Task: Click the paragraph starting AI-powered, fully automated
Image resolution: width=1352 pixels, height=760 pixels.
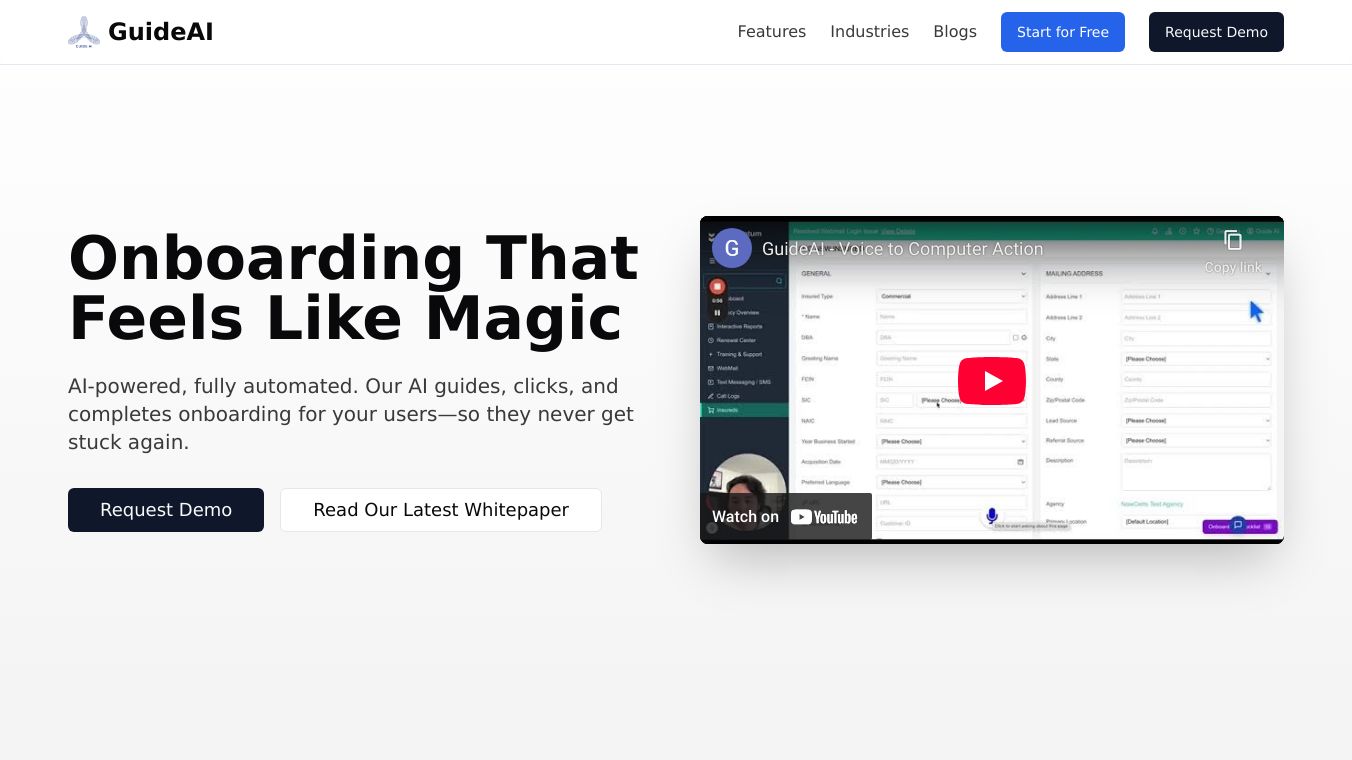Action: [x=351, y=414]
